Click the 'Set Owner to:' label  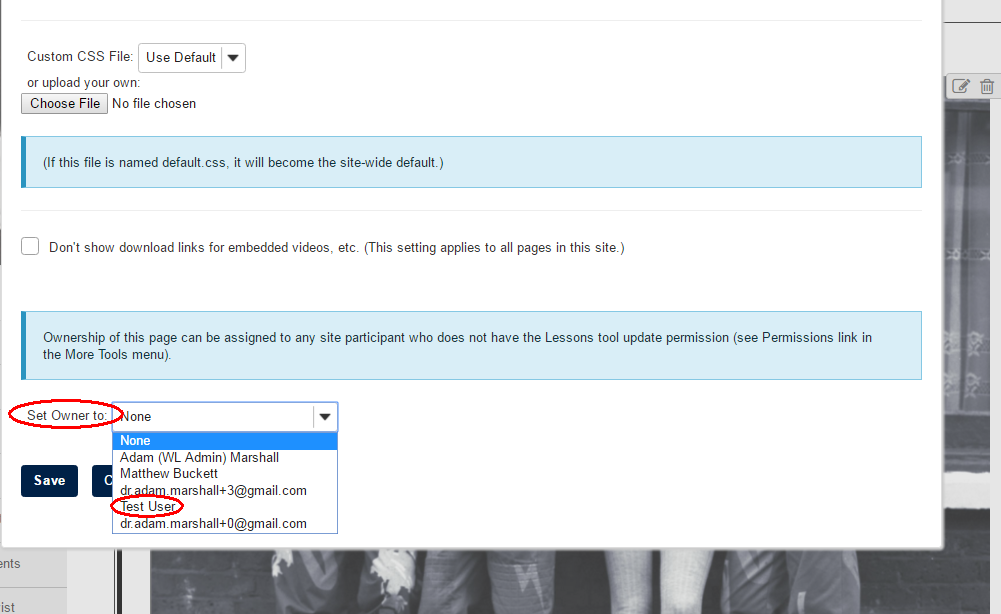[x=67, y=416]
